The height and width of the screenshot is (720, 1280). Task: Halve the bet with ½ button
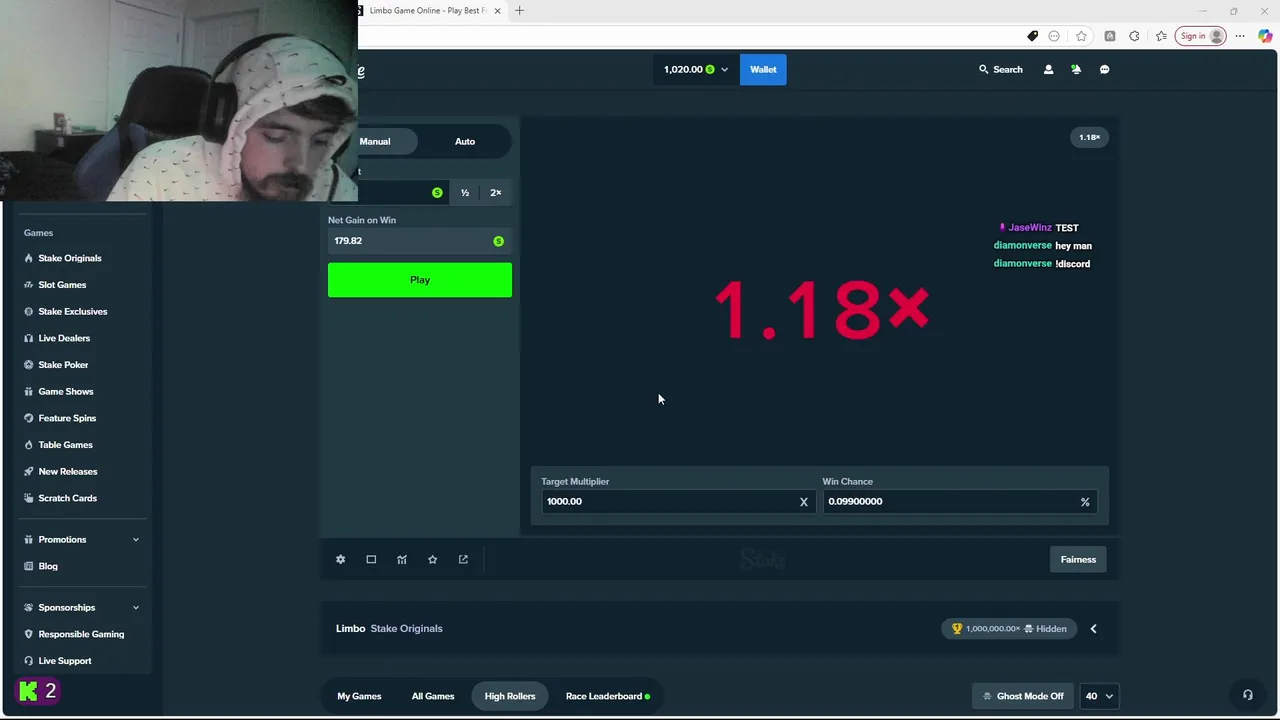[x=465, y=193]
